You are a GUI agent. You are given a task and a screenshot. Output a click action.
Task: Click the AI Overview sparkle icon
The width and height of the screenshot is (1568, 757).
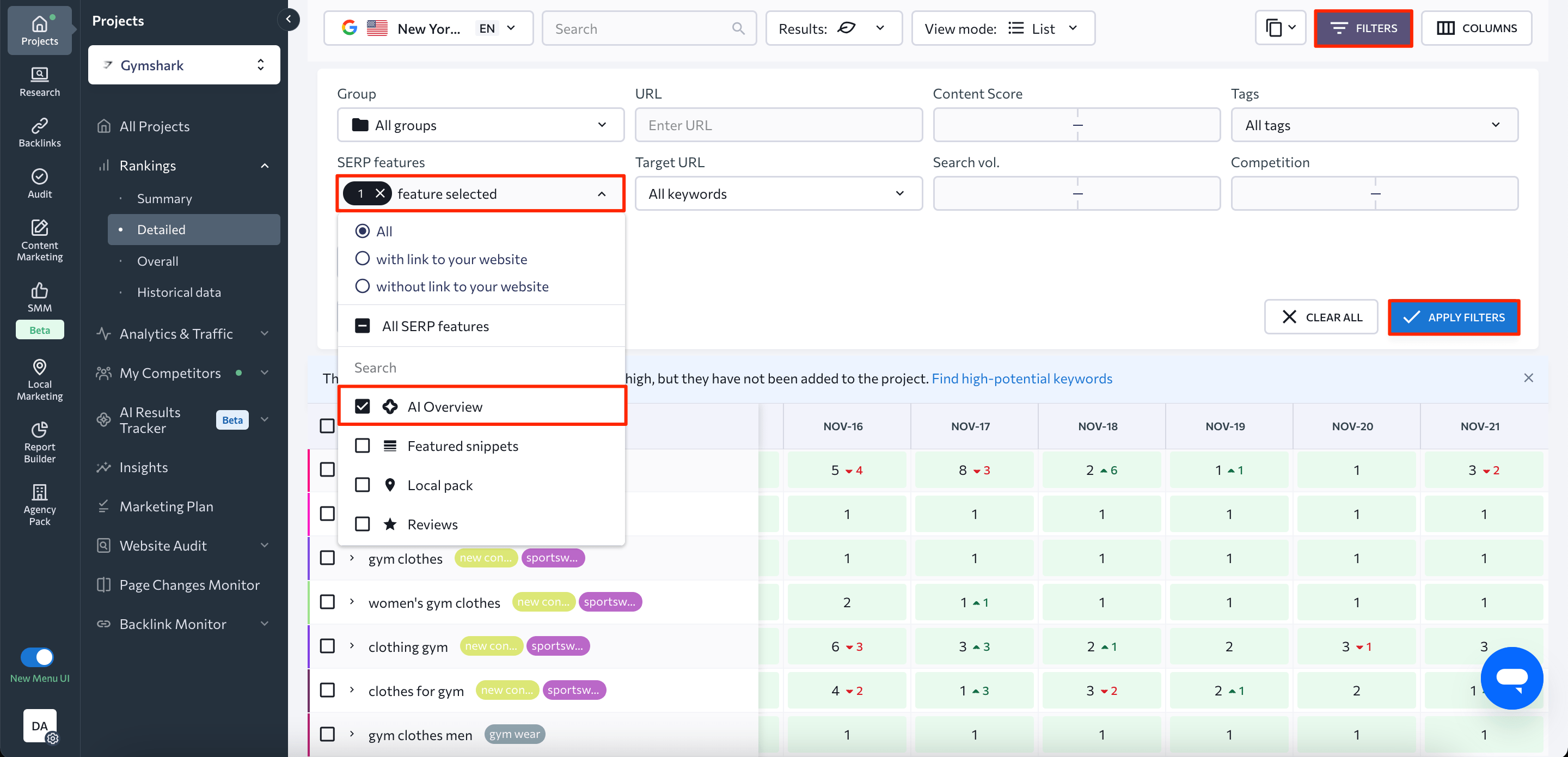[390, 406]
